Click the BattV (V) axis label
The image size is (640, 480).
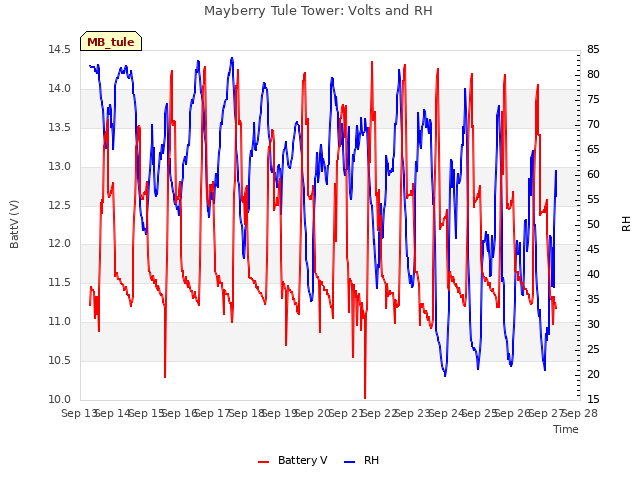[x=14, y=224]
